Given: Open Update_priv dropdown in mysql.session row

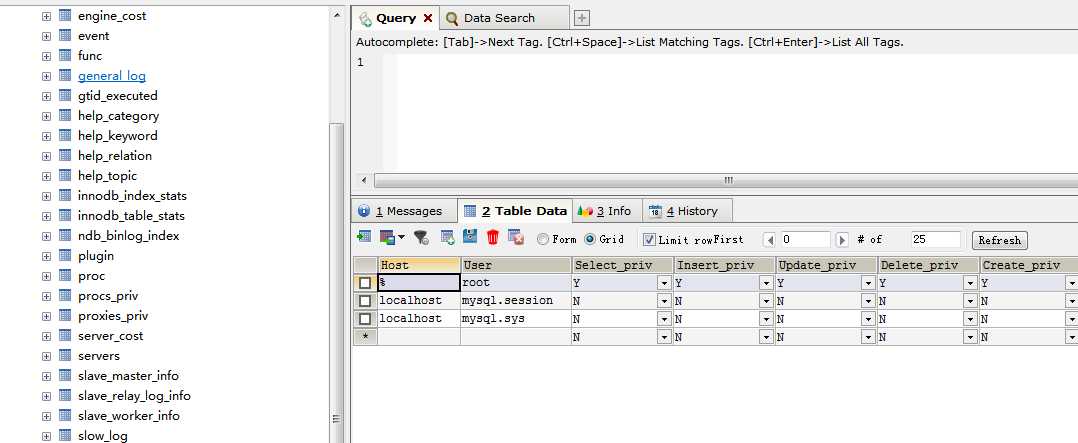Looking at the screenshot, I should point(868,301).
